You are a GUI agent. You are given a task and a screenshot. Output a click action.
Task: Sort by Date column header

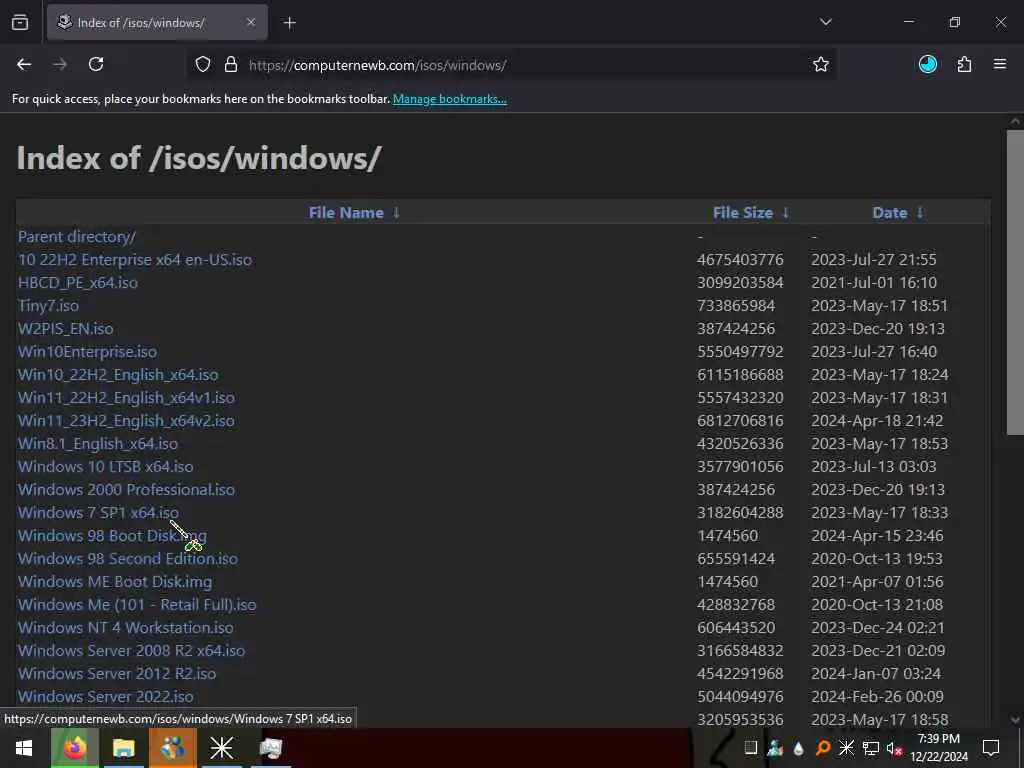889,213
